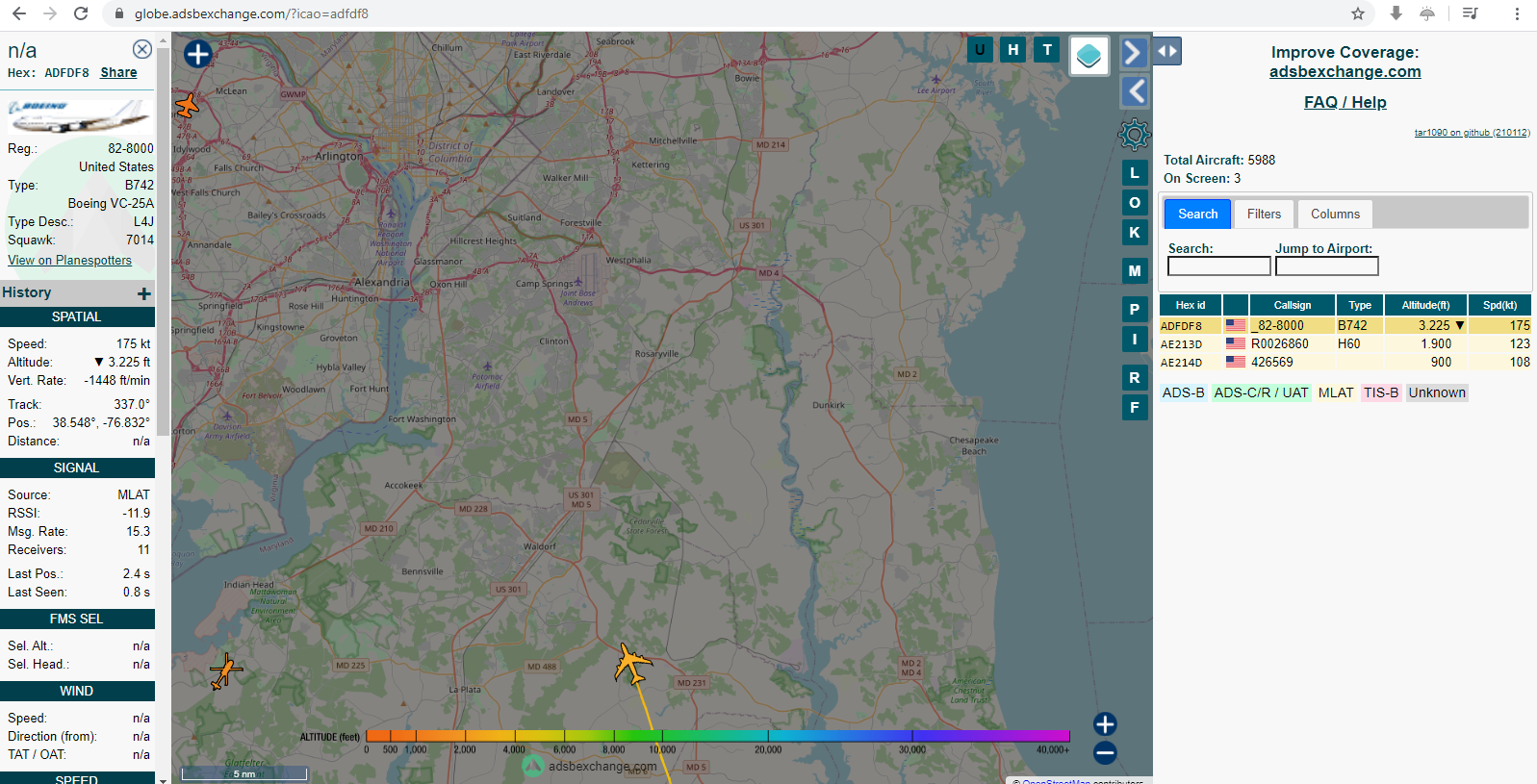Sort table by Spd(kt) column
This screenshot has height=784, width=1537.
coord(1499,305)
